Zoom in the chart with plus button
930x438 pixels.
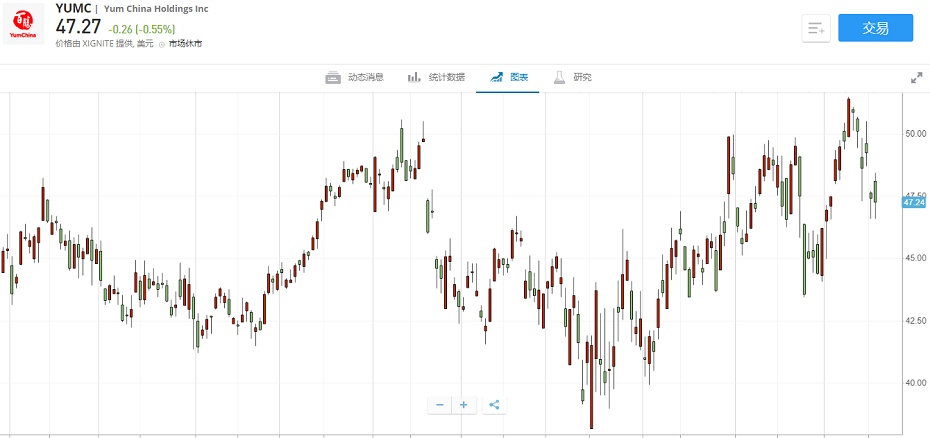tap(464, 405)
